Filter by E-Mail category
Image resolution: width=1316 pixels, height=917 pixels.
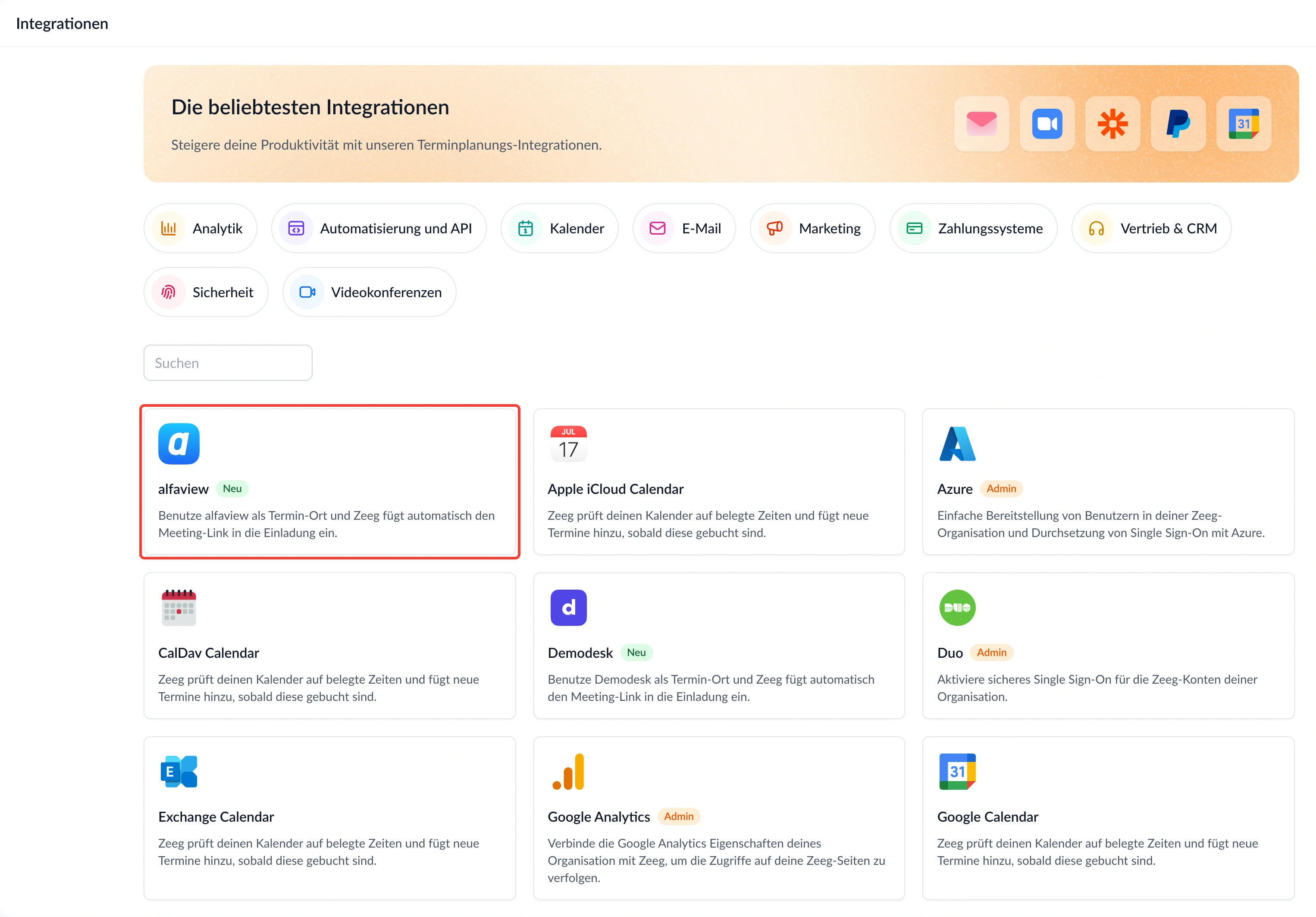click(684, 228)
